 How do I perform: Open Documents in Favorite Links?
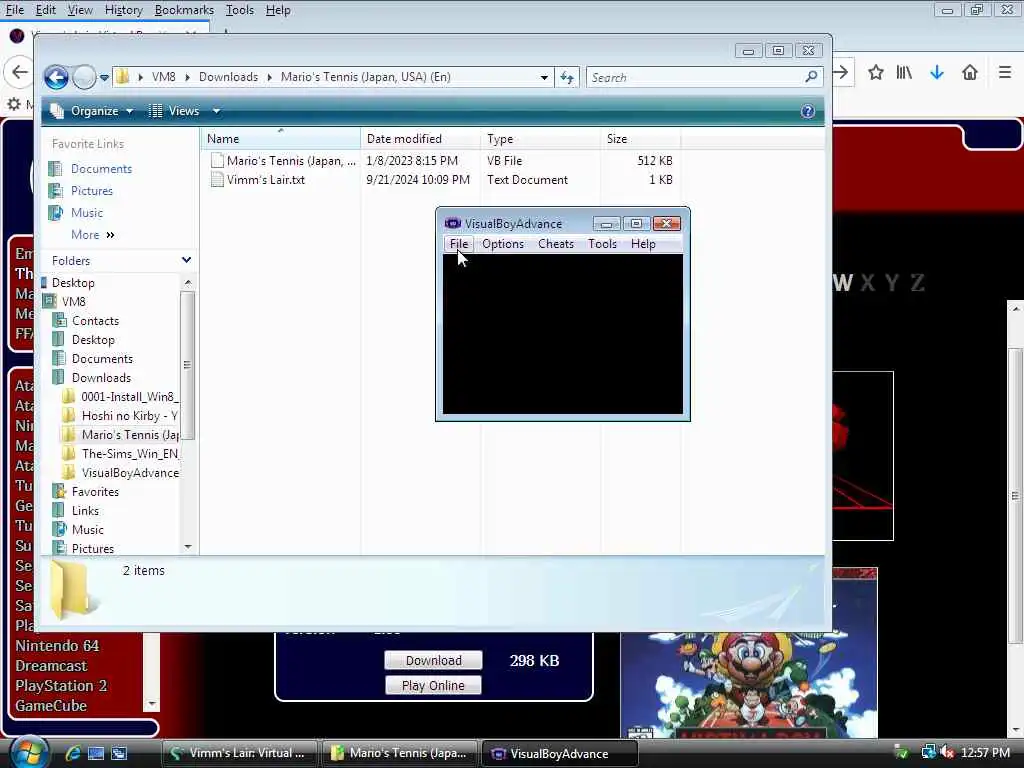click(x=101, y=168)
